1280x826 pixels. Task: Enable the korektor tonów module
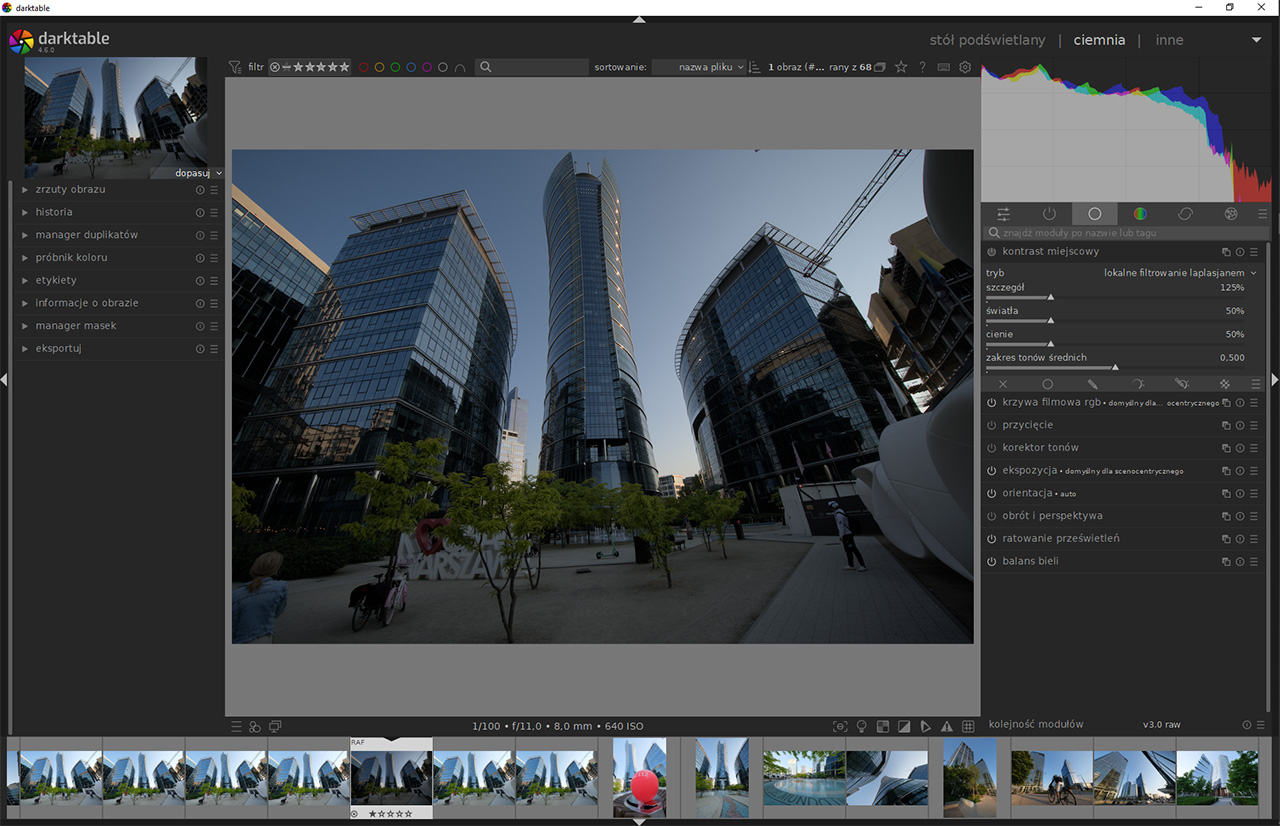point(992,448)
